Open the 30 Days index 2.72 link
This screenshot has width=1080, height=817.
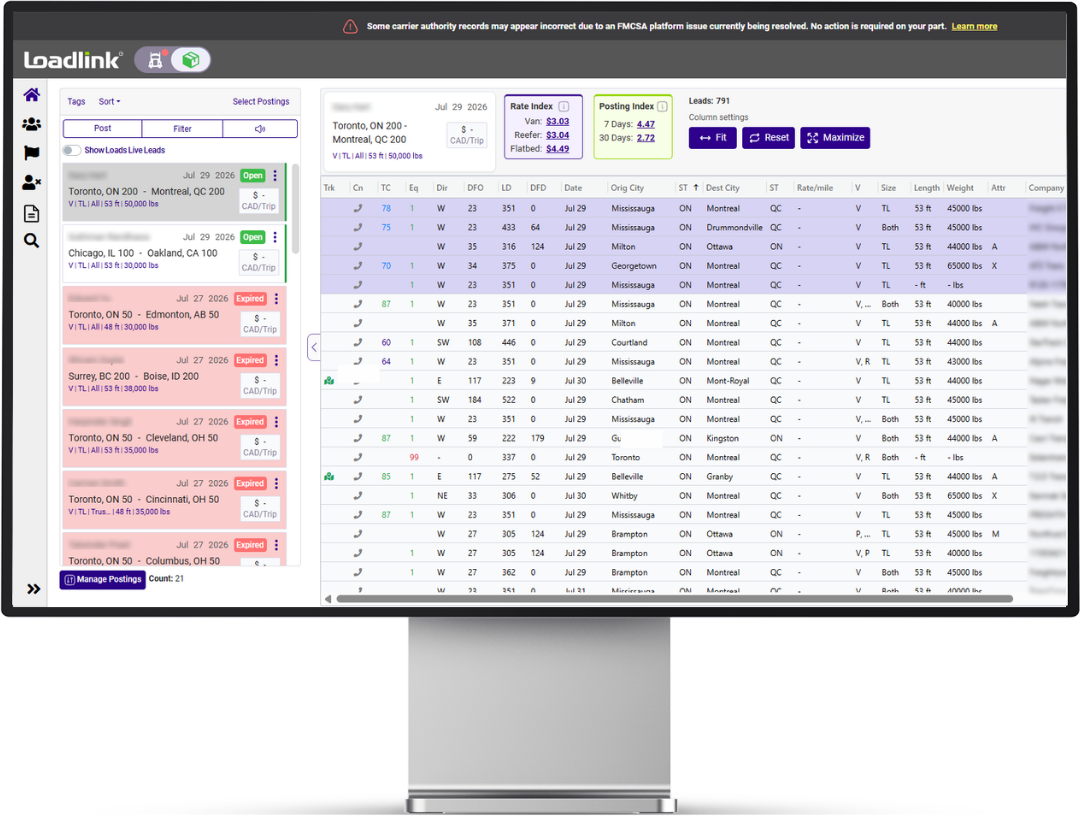coord(645,138)
